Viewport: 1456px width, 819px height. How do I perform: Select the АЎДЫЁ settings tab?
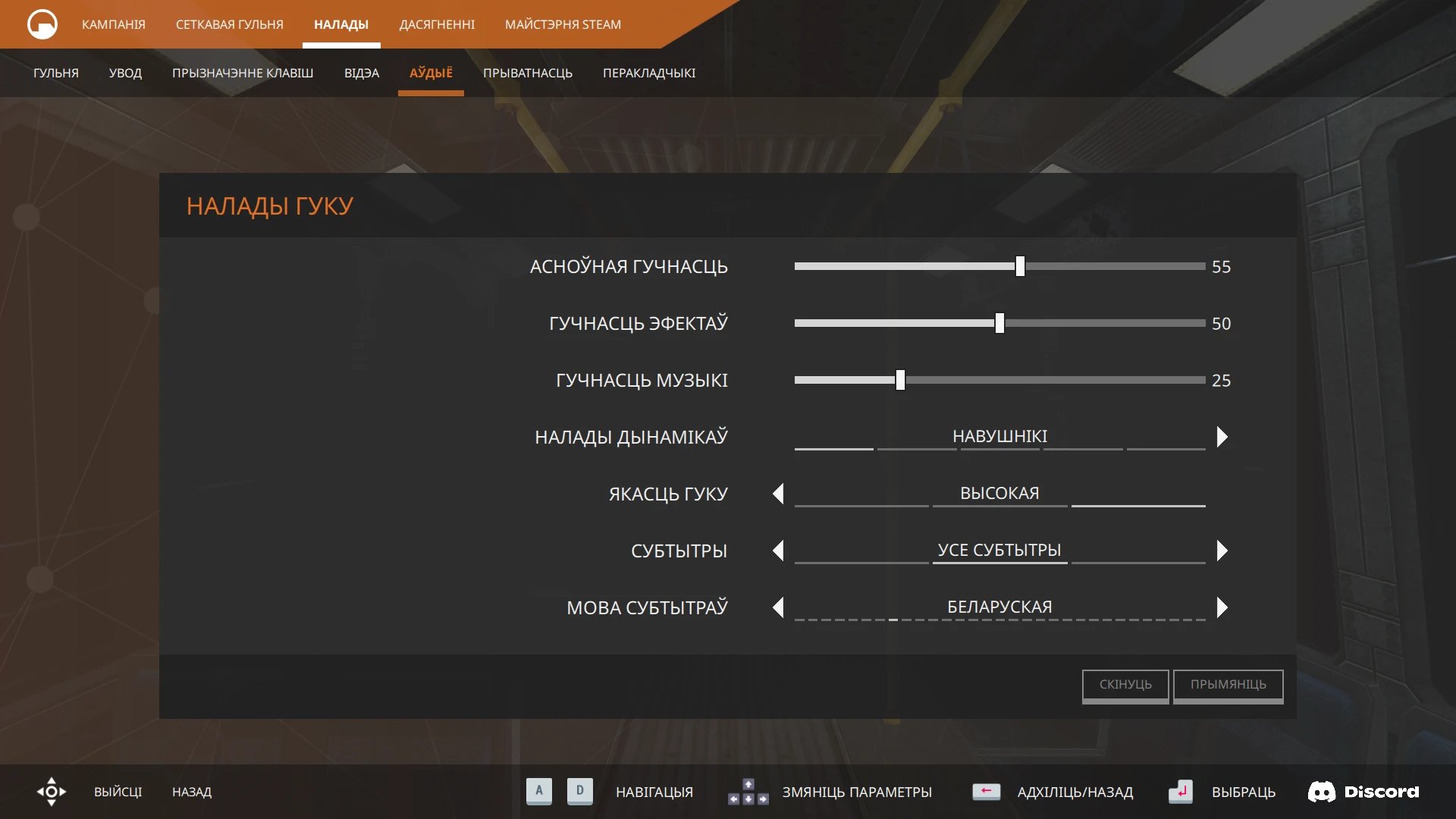[431, 73]
